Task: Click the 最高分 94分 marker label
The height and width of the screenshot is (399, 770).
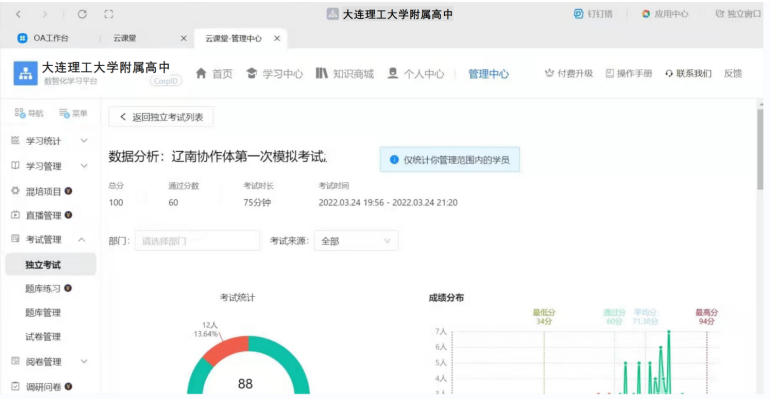Action: coord(707,317)
